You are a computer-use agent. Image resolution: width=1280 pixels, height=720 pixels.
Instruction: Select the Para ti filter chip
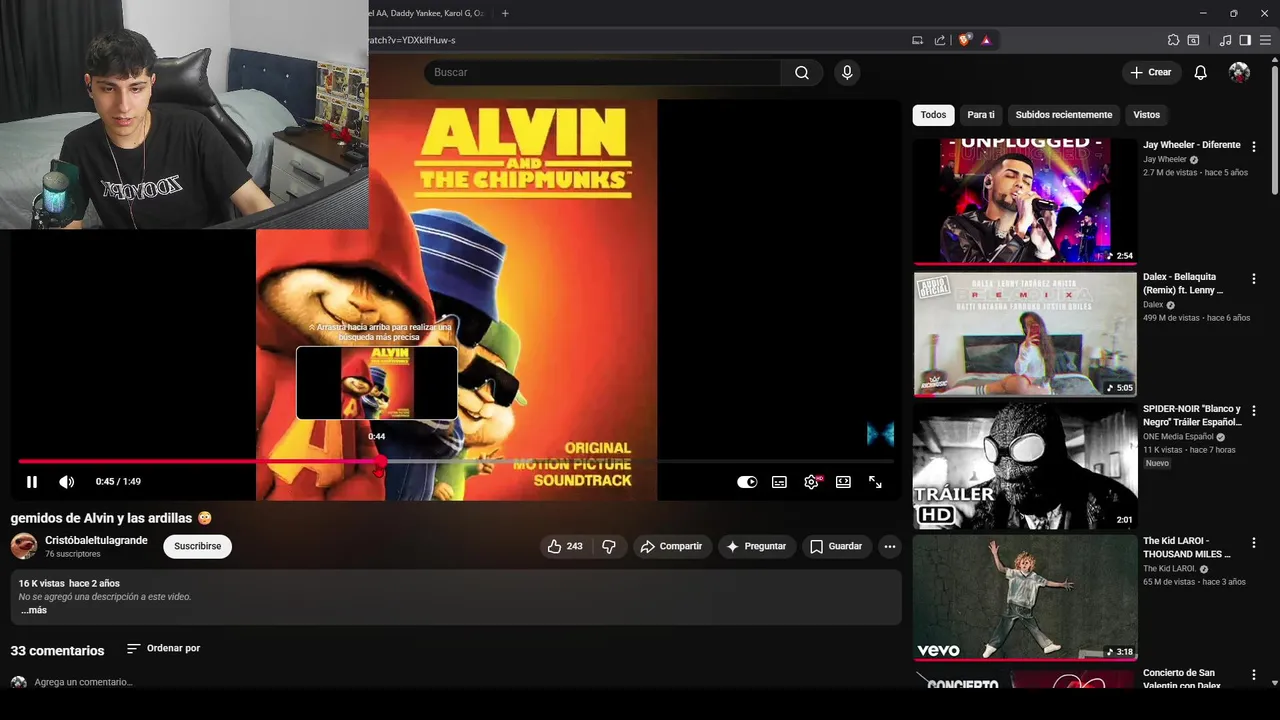point(981,115)
